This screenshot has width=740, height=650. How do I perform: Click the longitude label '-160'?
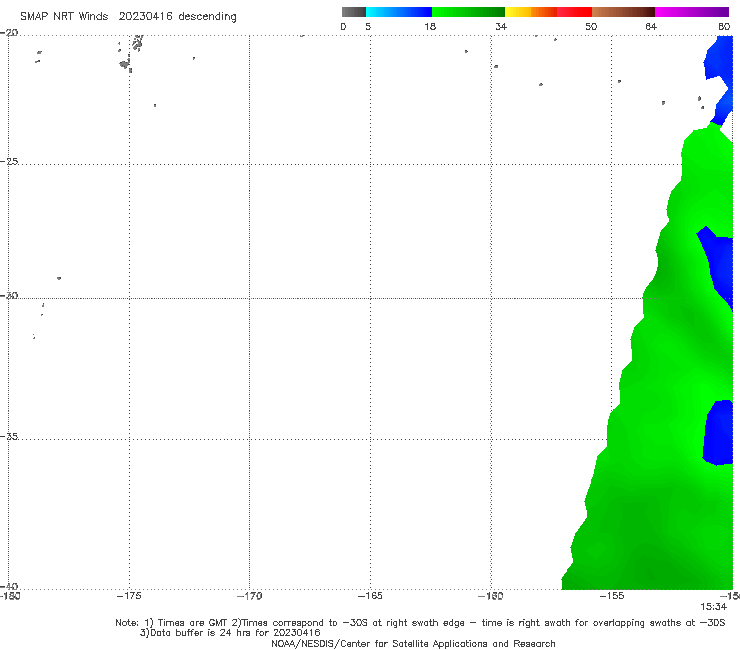(x=490, y=596)
